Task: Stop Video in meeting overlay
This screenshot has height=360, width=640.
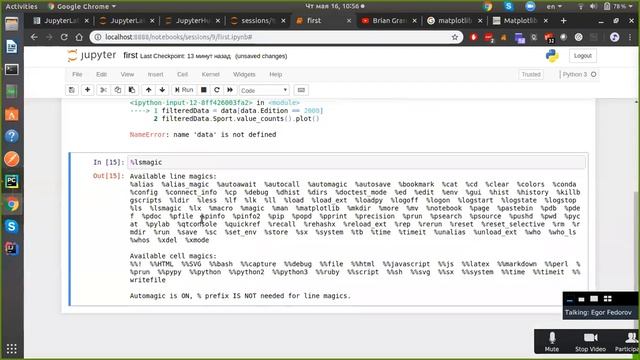Action: tap(590, 342)
